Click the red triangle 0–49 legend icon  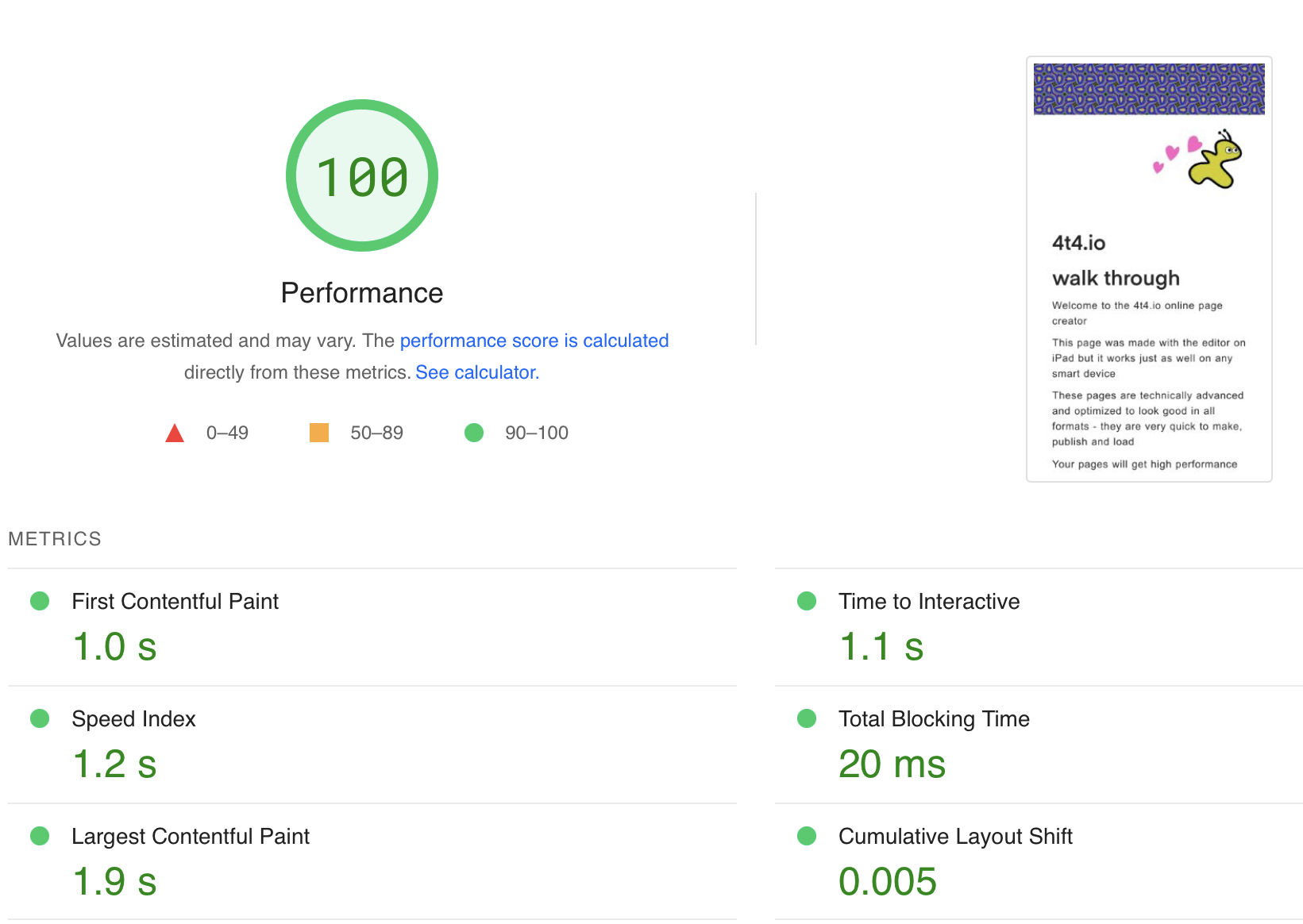(x=174, y=433)
